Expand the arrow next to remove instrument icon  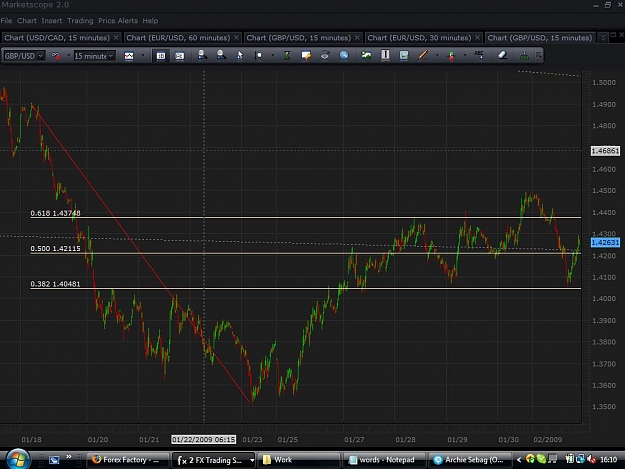click(69, 56)
